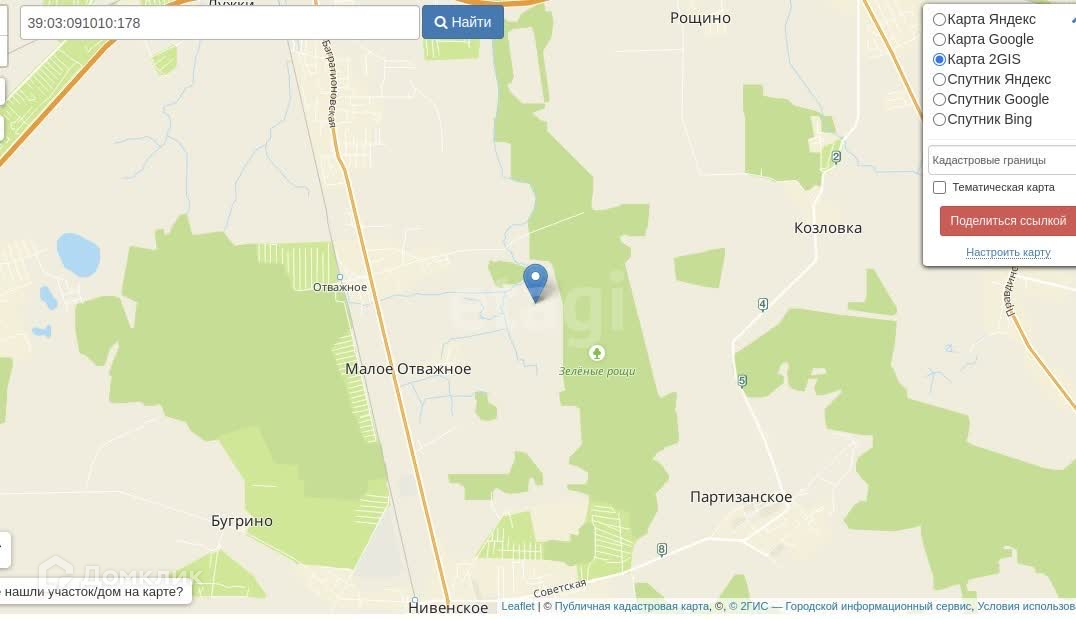This screenshot has width=1076, height=619.
Task: Click the Поделиться ссылкой red button
Action: click(1007, 221)
